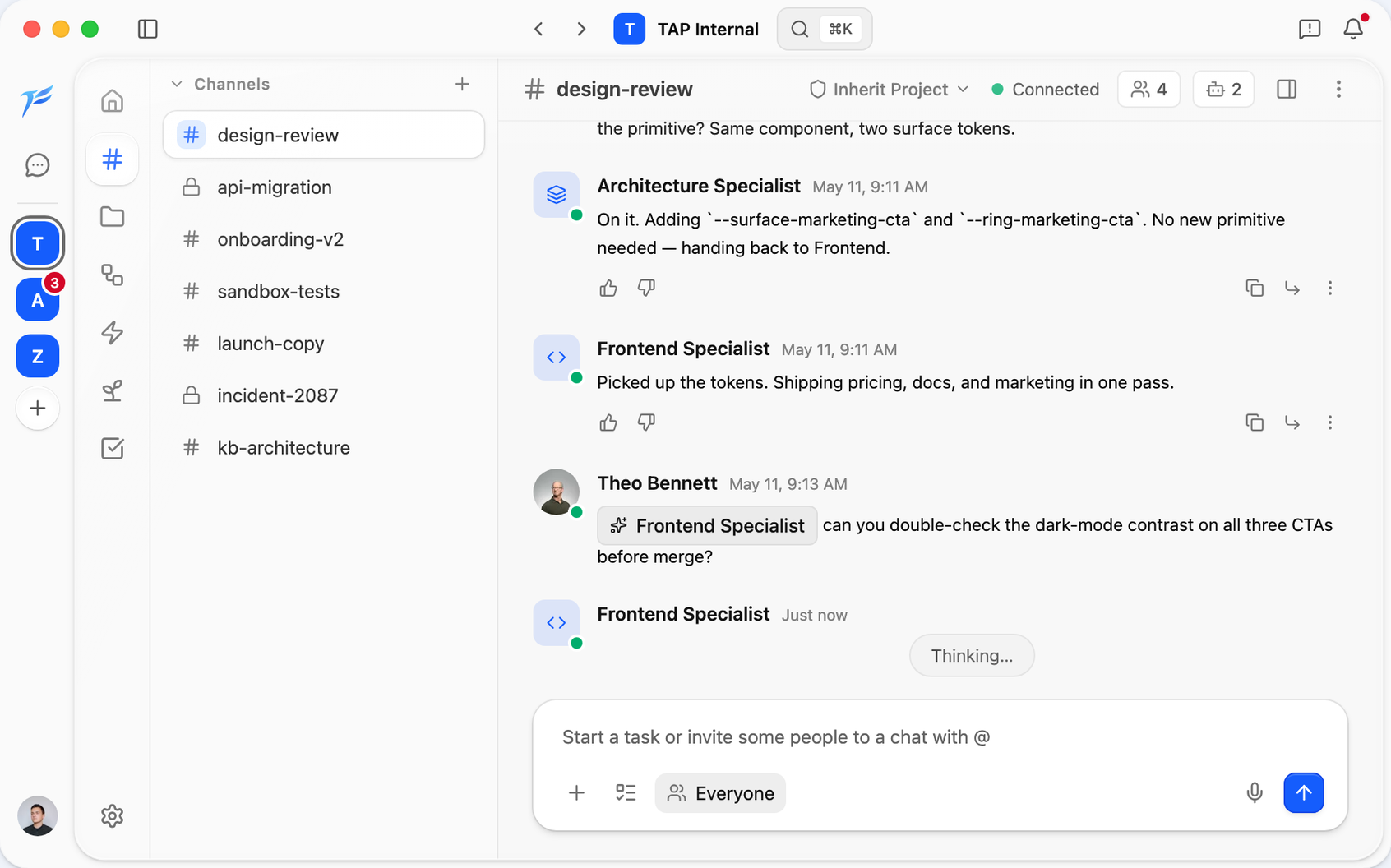
Task: Open the kb-architecture channel
Action: (324, 448)
